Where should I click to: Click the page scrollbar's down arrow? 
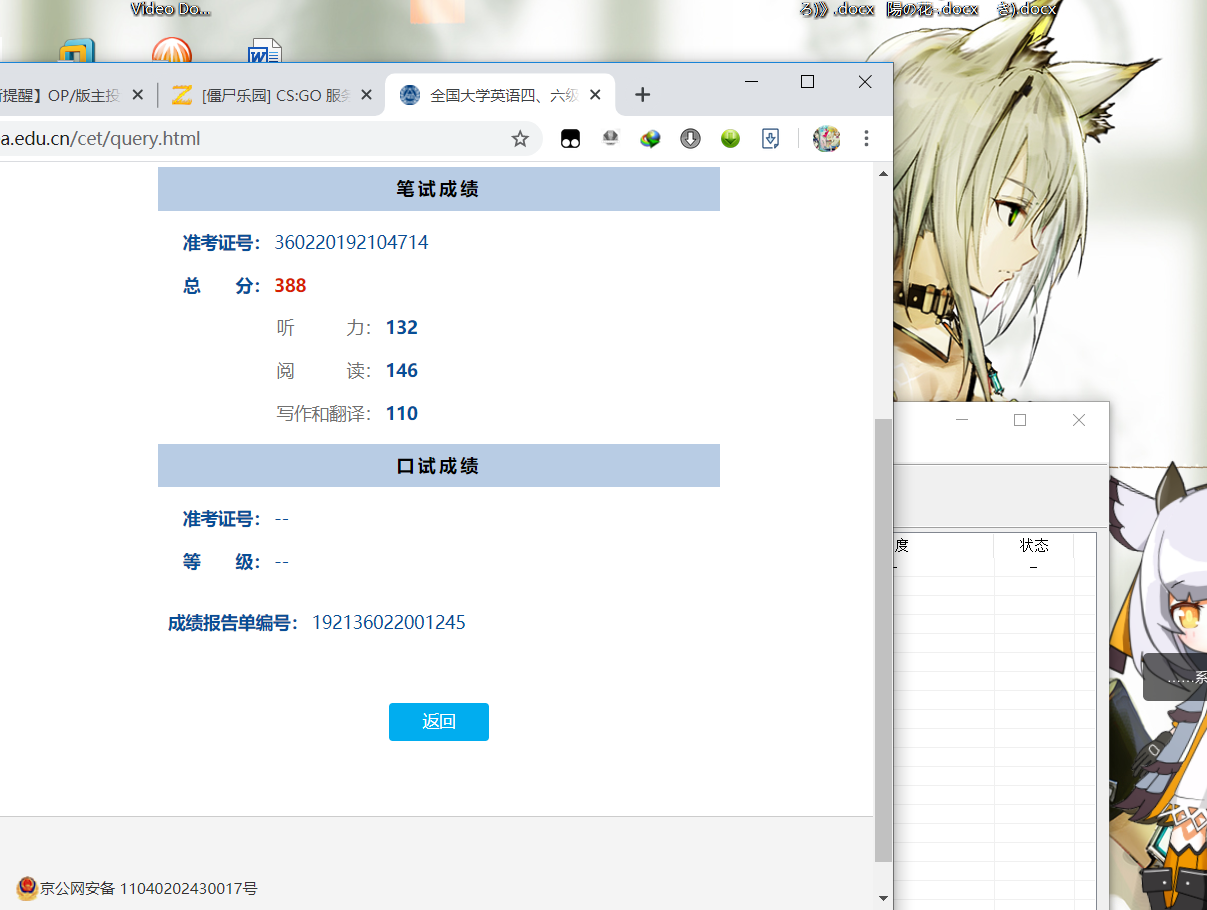tap(883, 896)
